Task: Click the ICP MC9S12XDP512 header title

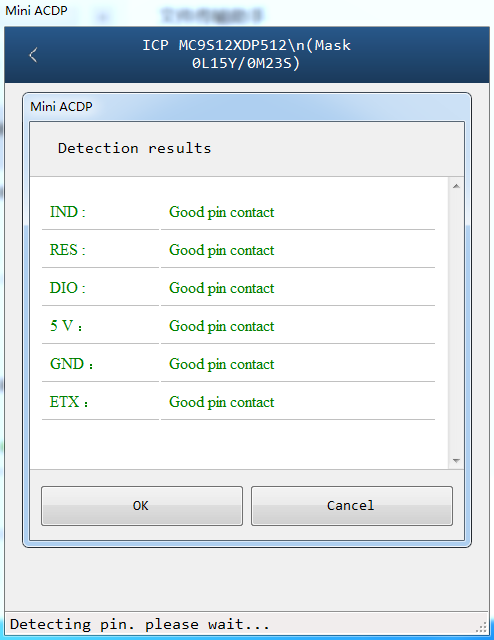Action: coord(246,54)
